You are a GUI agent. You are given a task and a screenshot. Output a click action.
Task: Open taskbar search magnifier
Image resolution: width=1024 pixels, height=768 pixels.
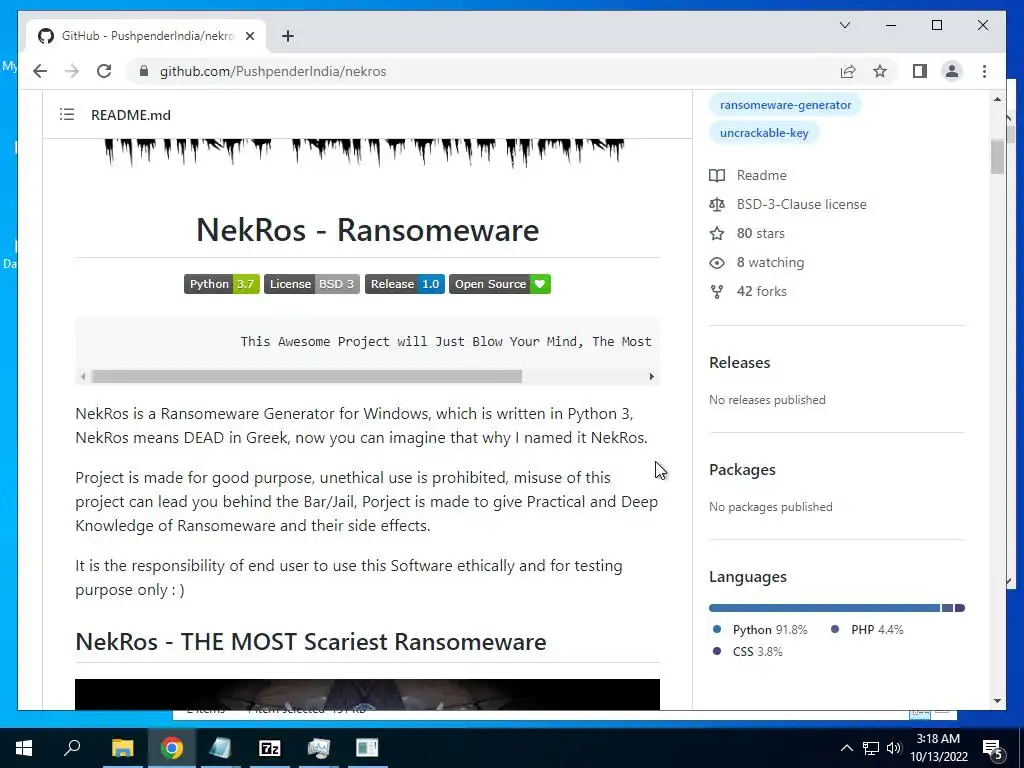pyautogui.click(x=72, y=748)
